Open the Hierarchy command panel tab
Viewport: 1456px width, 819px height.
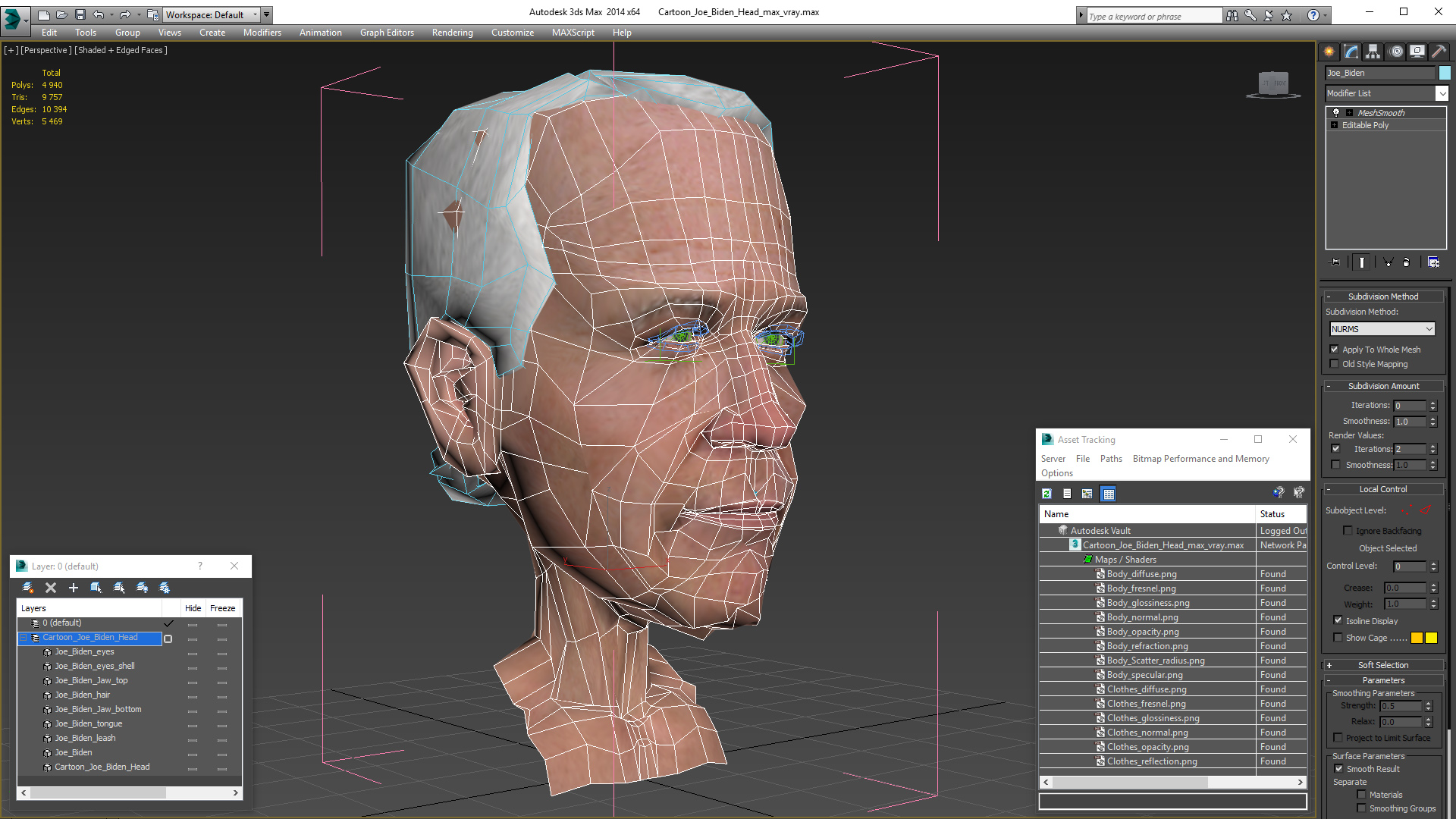pos(1373,52)
